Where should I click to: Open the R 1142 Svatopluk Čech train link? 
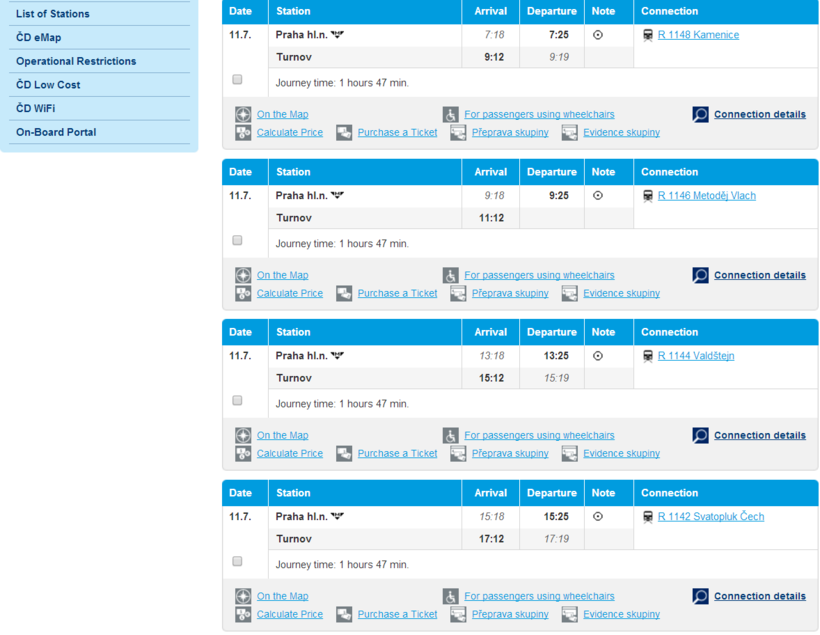click(710, 517)
